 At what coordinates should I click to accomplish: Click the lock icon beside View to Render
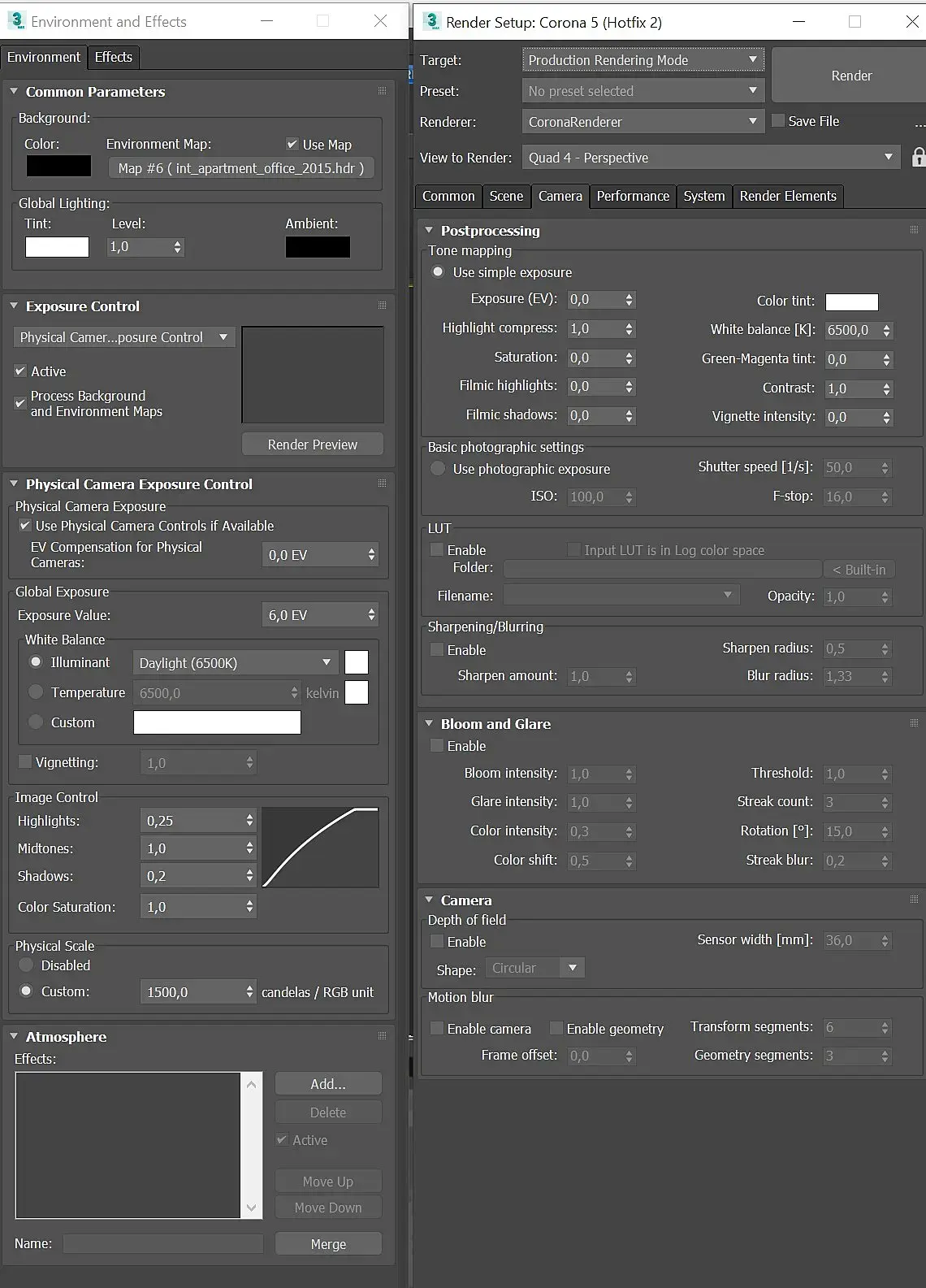click(918, 158)
